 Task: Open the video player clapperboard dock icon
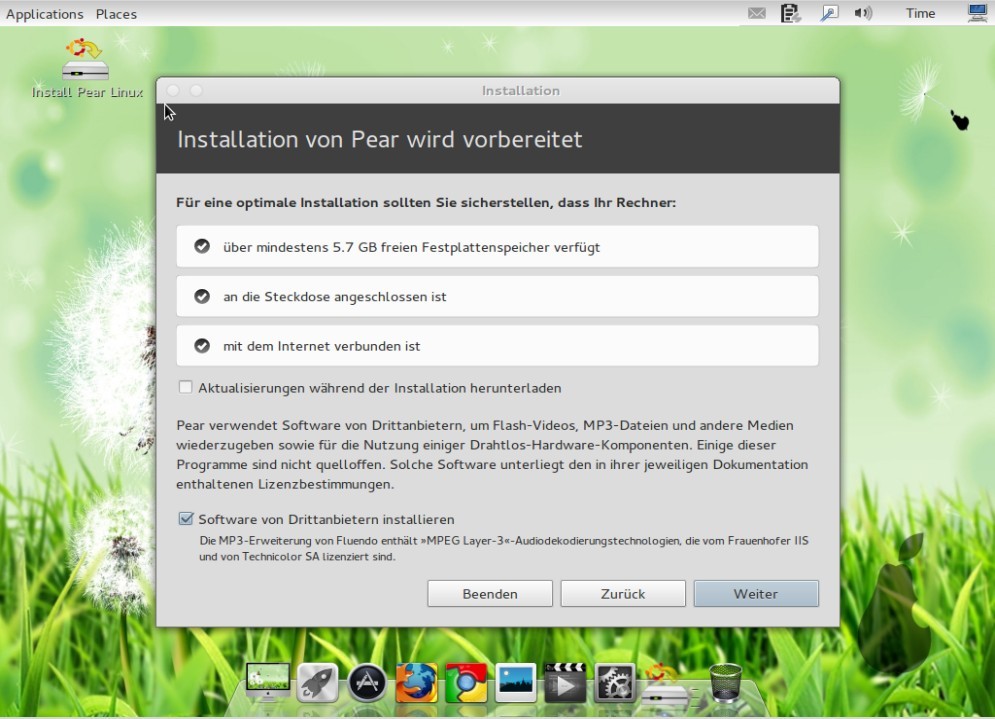[x=565, y=683]
